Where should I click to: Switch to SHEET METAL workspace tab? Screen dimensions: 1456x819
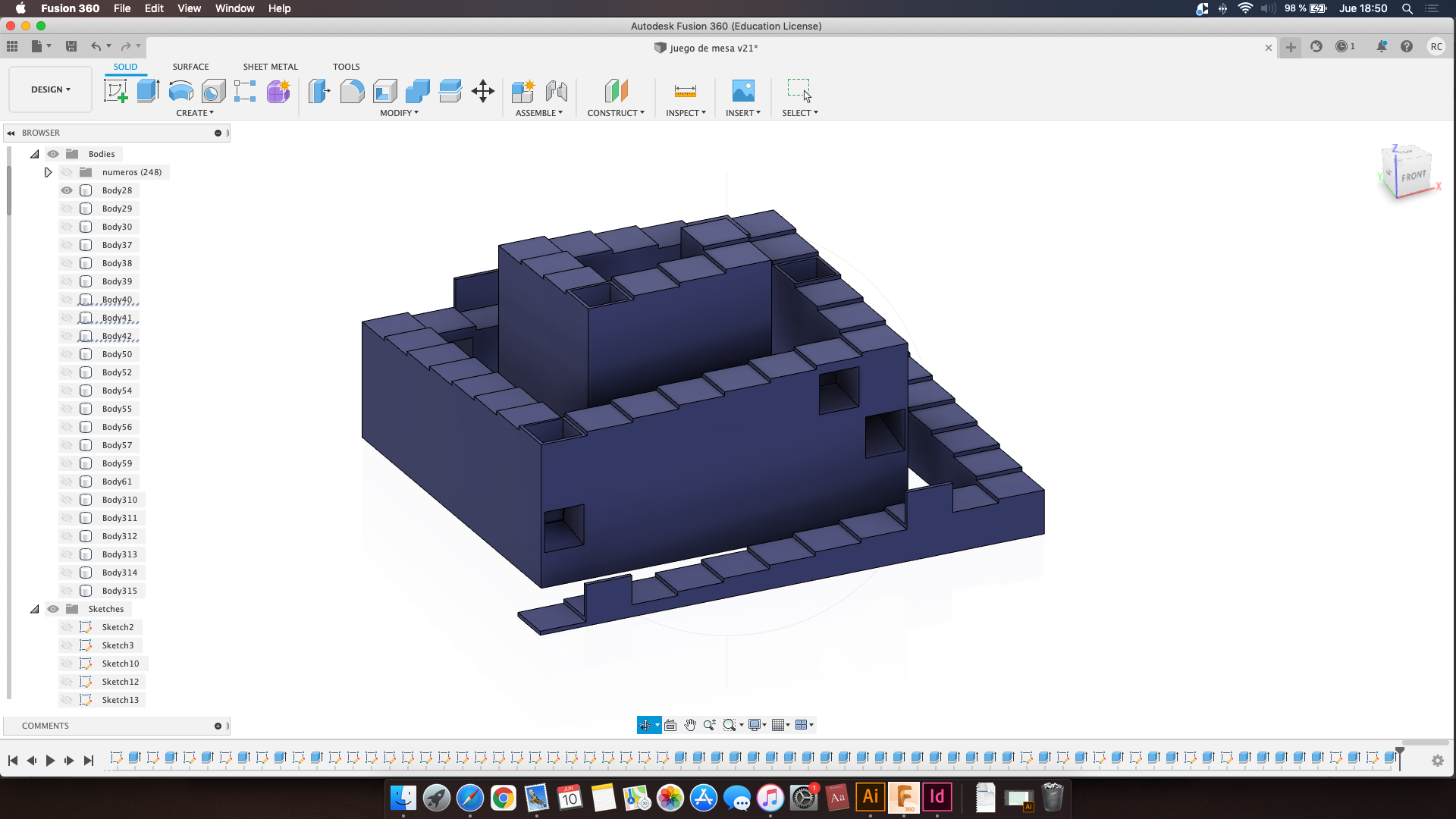(x=270, y=66)
